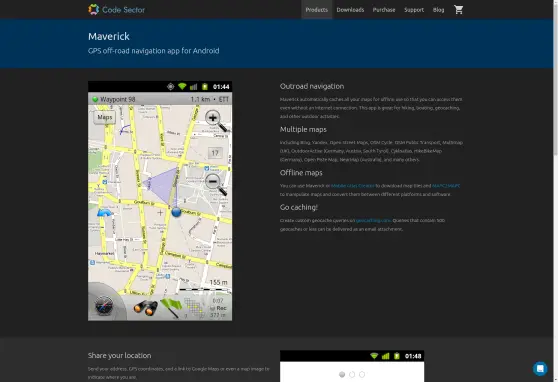Click the Go caching! heading
Viewport: 558px width, 382px height.
tap(299, 207)
